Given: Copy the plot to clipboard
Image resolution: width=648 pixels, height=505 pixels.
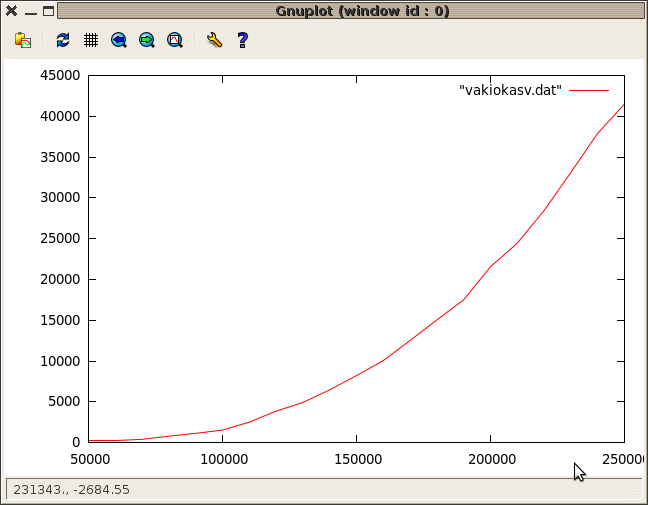Looking at the screenshot, I should click(23, 40).
